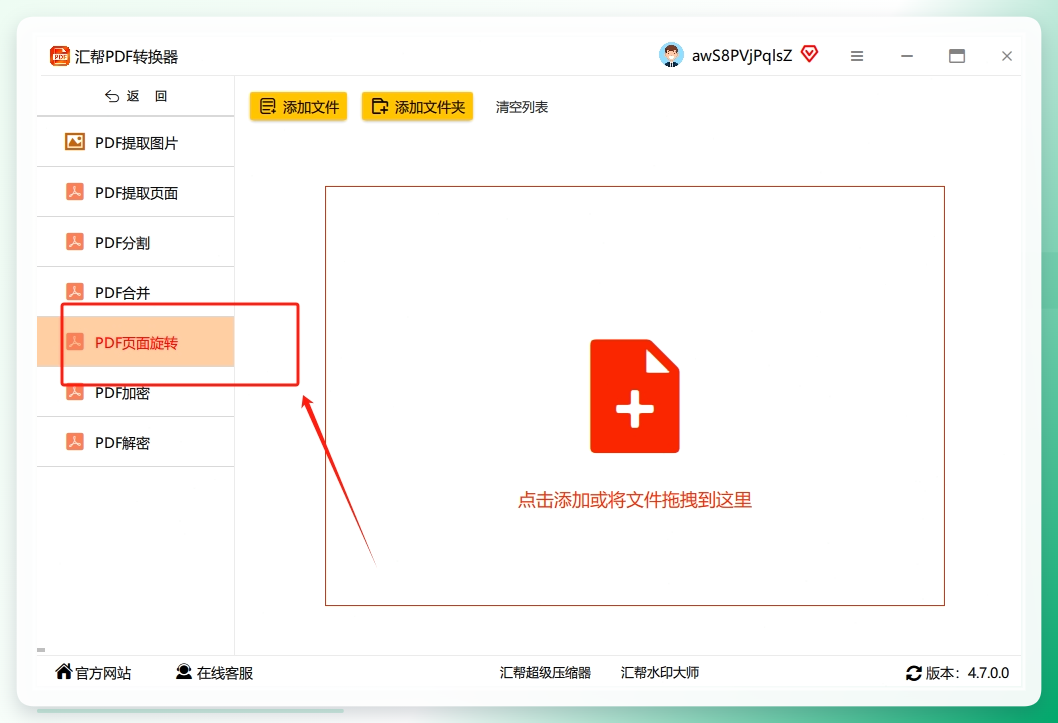
Task: Open the hamburger menu icon
Action: click(x=857, y=56)
